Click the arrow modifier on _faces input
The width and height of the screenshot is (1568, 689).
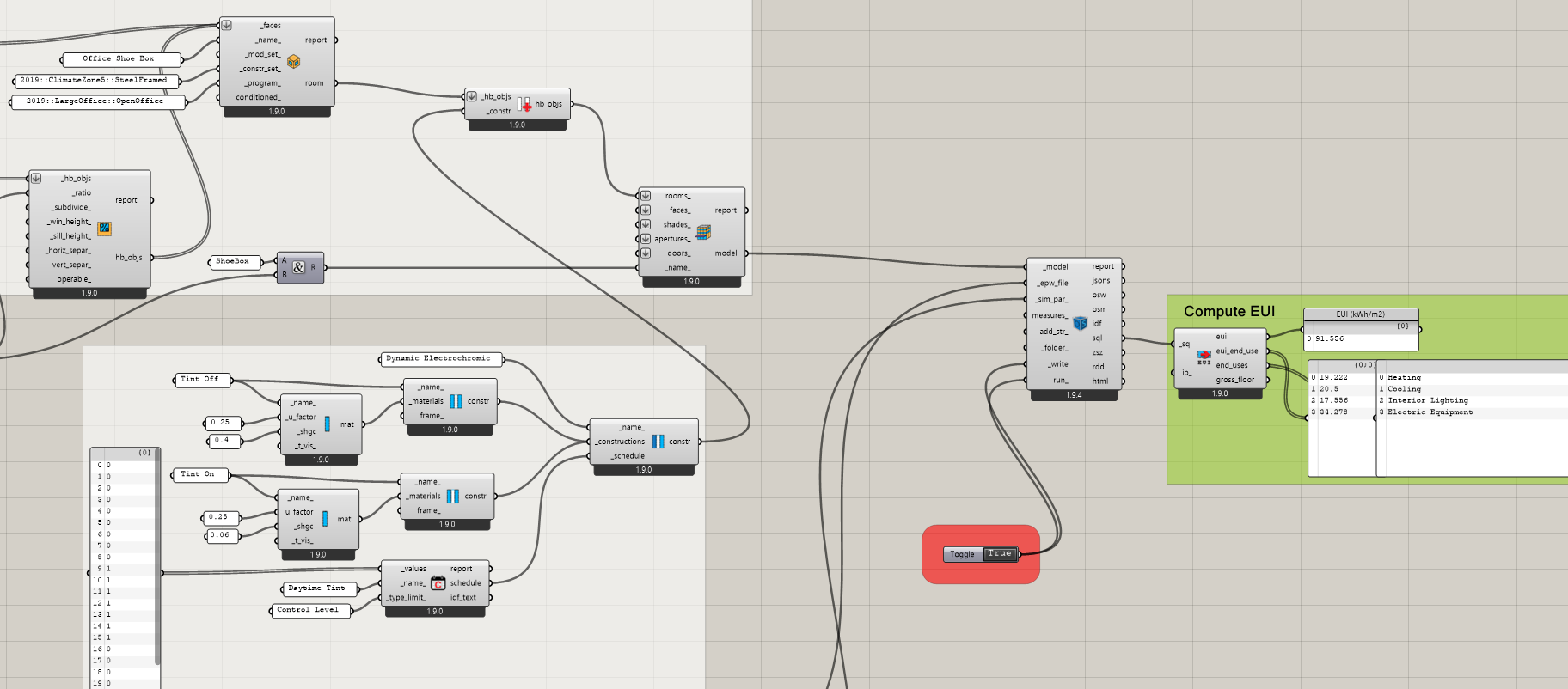tap(227, 26)
